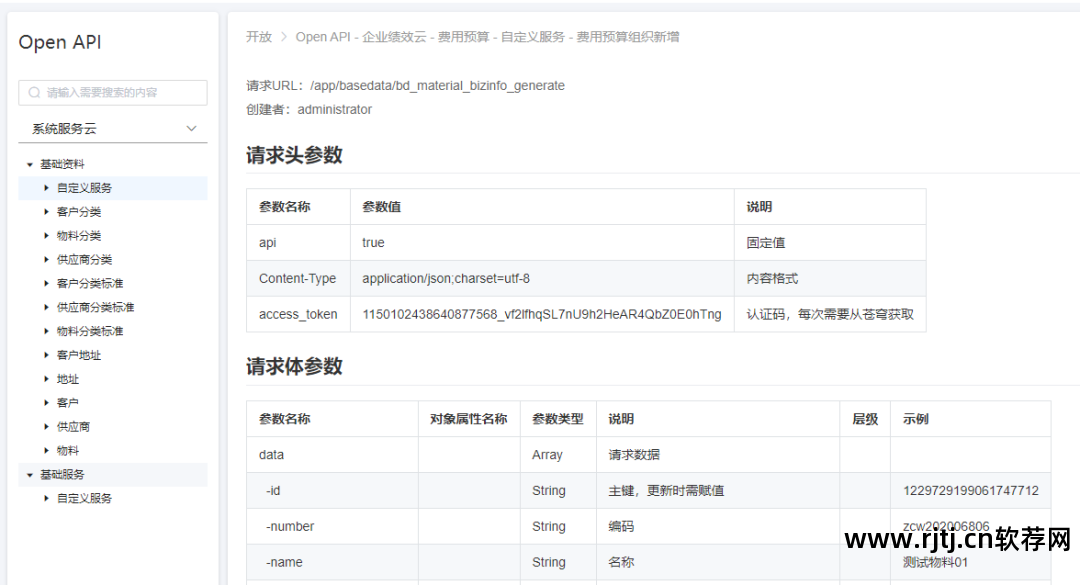Click the data parameter row

[648, 455]
